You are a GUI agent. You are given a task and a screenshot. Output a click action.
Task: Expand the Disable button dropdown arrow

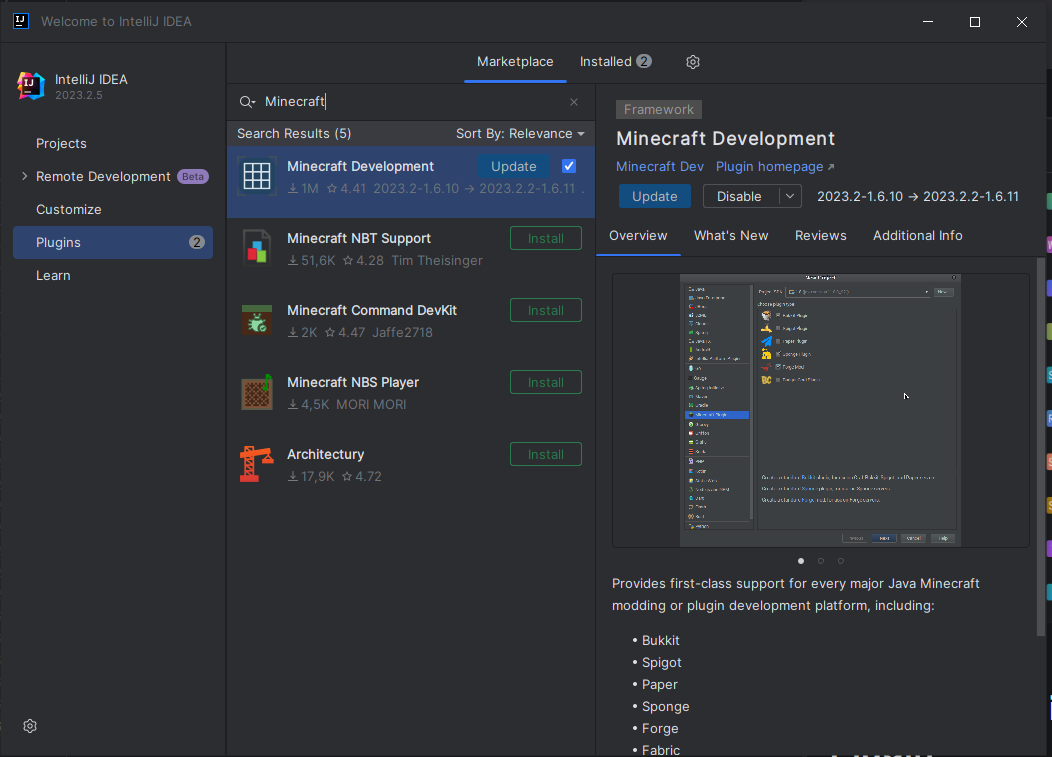790,197
